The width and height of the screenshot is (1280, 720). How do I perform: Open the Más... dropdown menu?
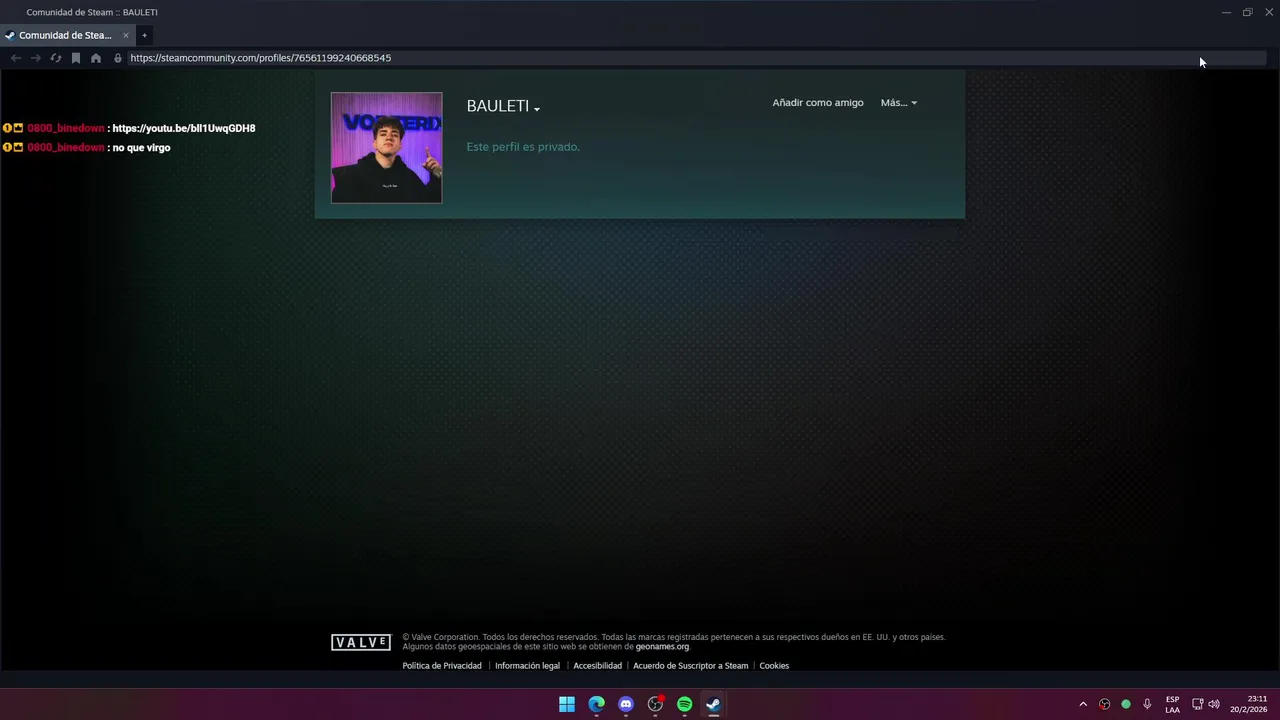coord(898,102)
